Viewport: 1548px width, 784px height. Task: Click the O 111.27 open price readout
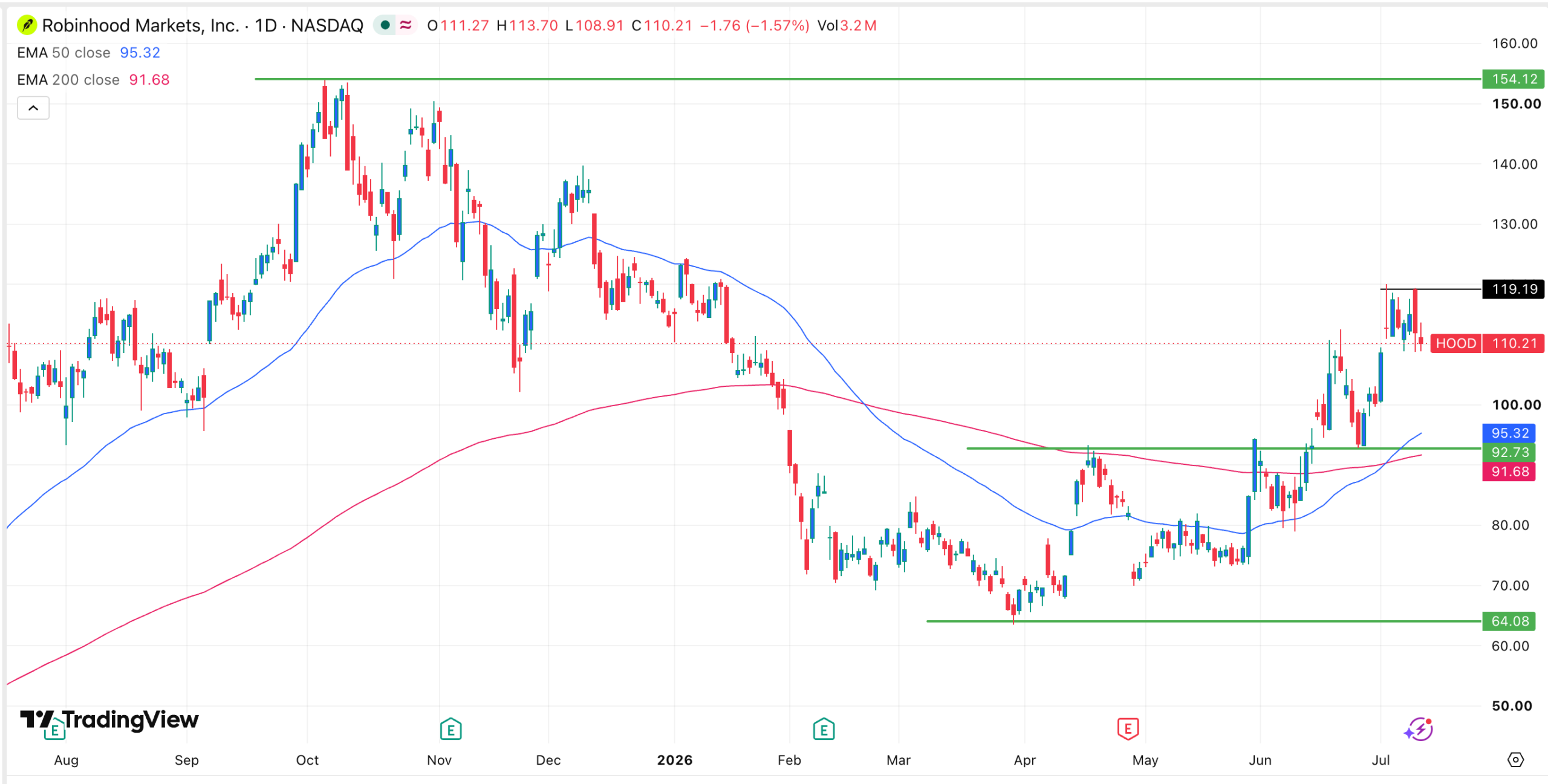click(458, 25)
